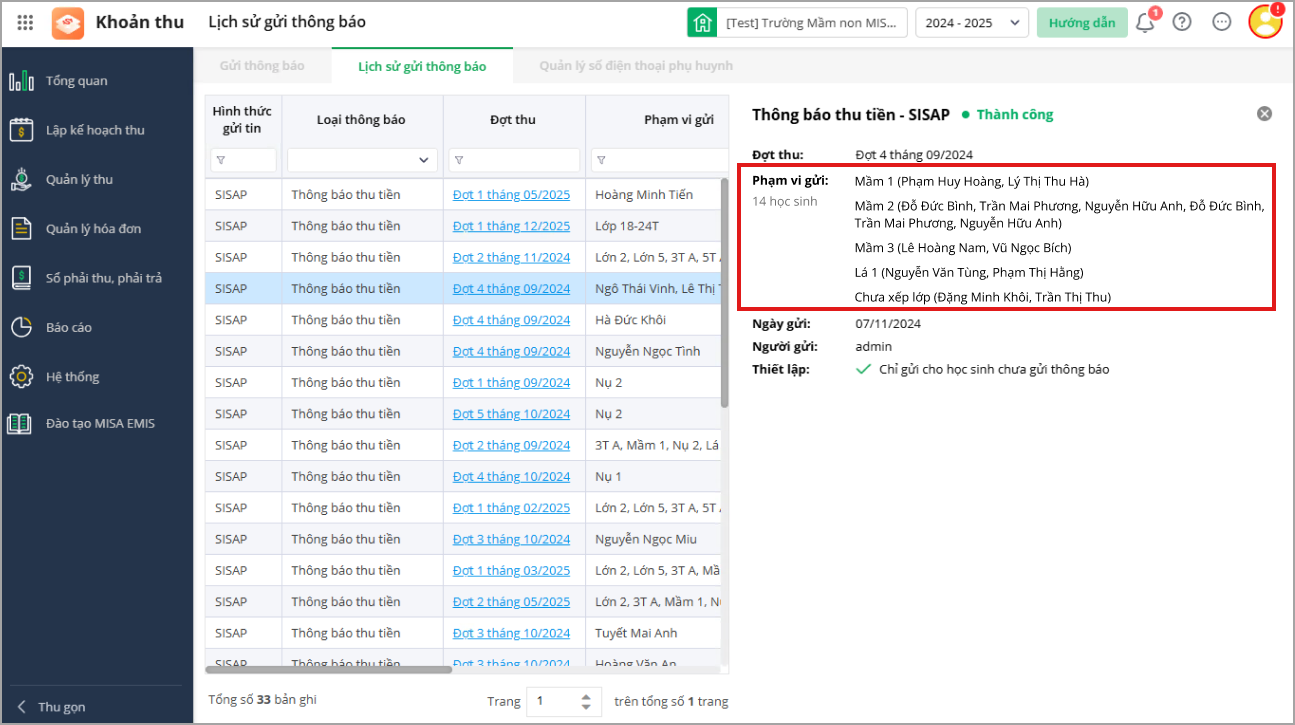The image size is (1295, 725).
Task: Sort by Đợt thu column header
Action: [513, 120]
